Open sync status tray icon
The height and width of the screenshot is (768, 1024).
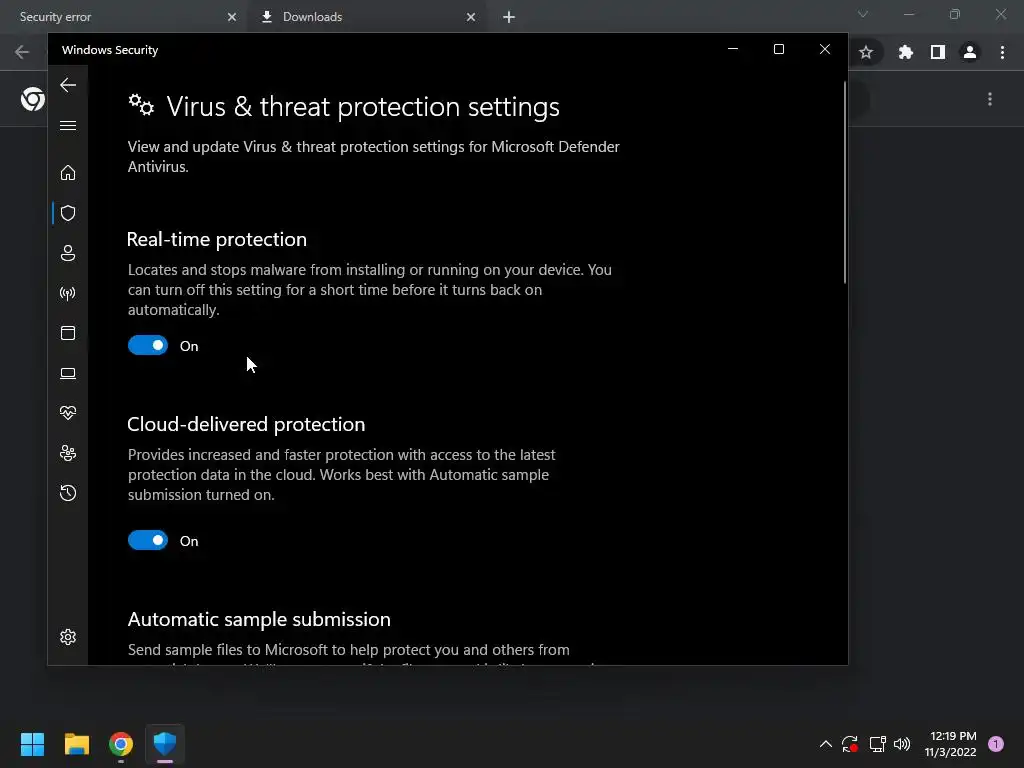pyautogui.click(x=850, y=744)
